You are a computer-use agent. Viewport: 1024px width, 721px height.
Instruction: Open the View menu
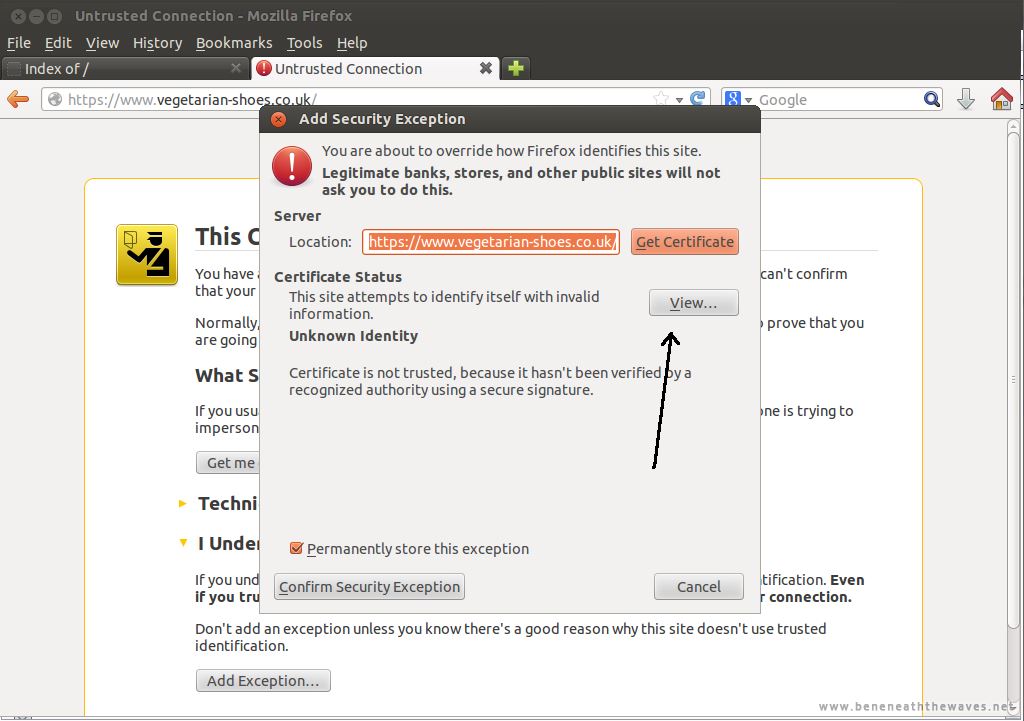(103, 43)
